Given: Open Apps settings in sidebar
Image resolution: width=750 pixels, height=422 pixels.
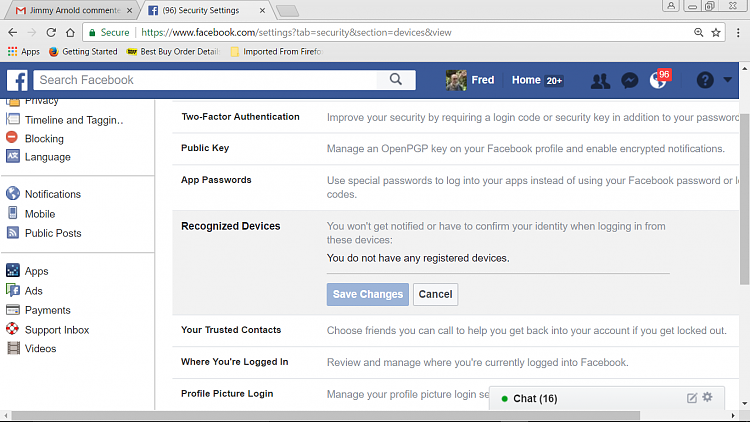Looking at the screenshot, I should (x=36, y=271).
